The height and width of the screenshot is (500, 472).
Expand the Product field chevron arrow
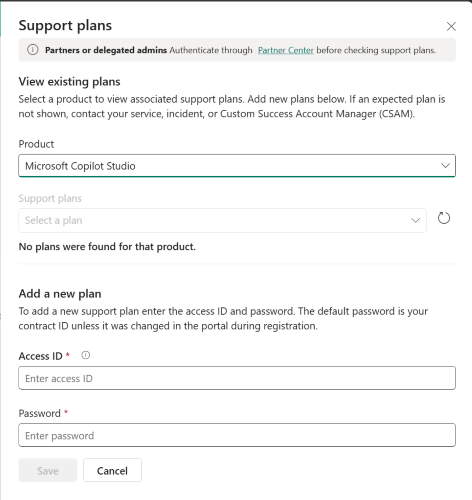pos(445,166)
